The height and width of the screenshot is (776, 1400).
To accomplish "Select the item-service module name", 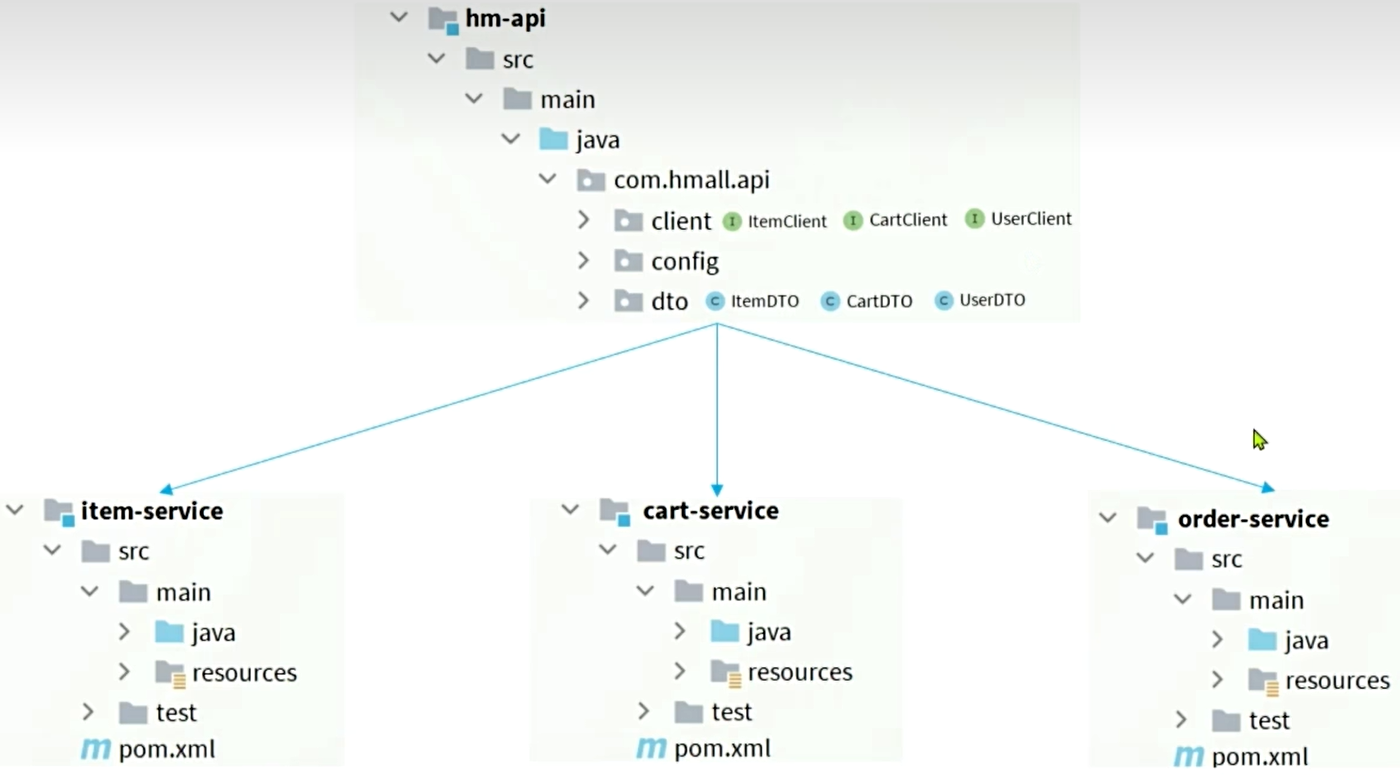I will [x=152, y=511].
